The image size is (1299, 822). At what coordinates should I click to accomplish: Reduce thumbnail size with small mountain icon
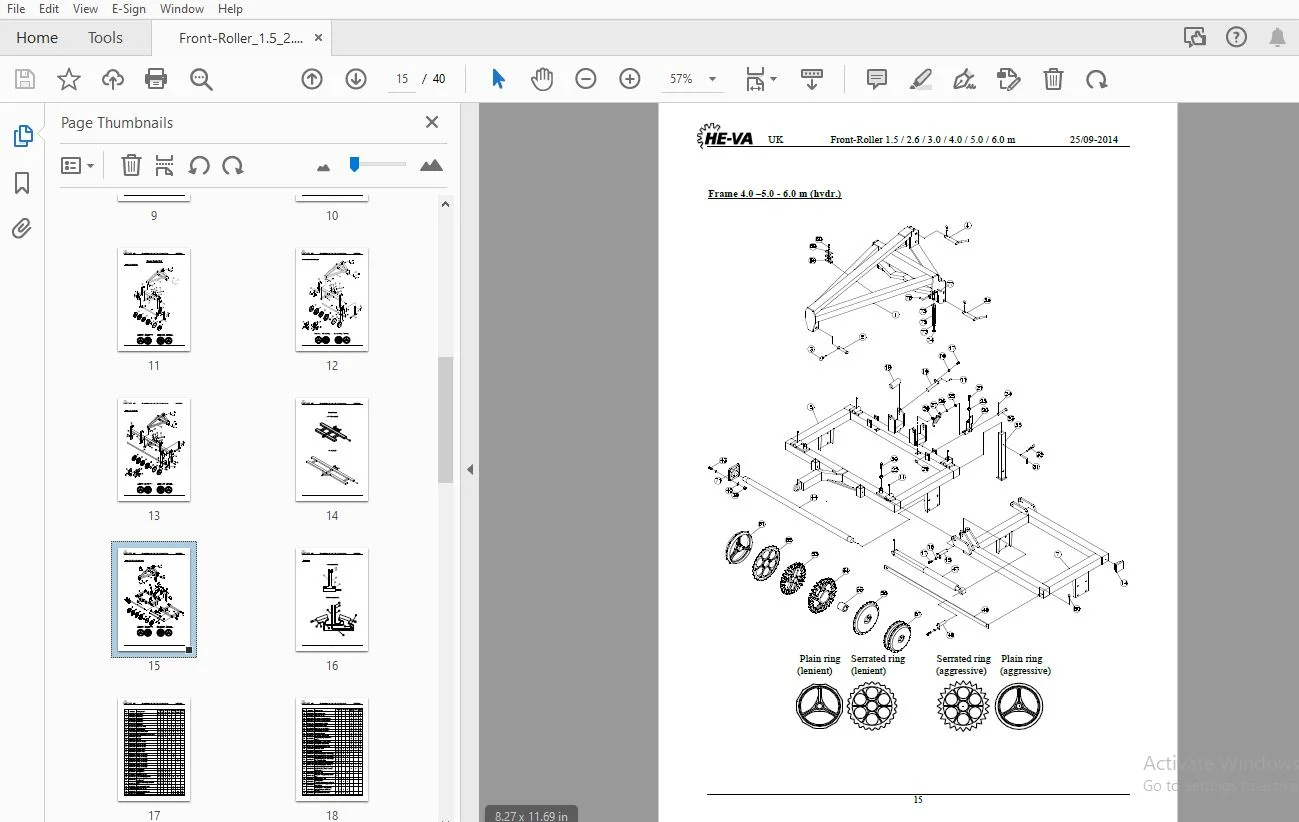point(323,167)
